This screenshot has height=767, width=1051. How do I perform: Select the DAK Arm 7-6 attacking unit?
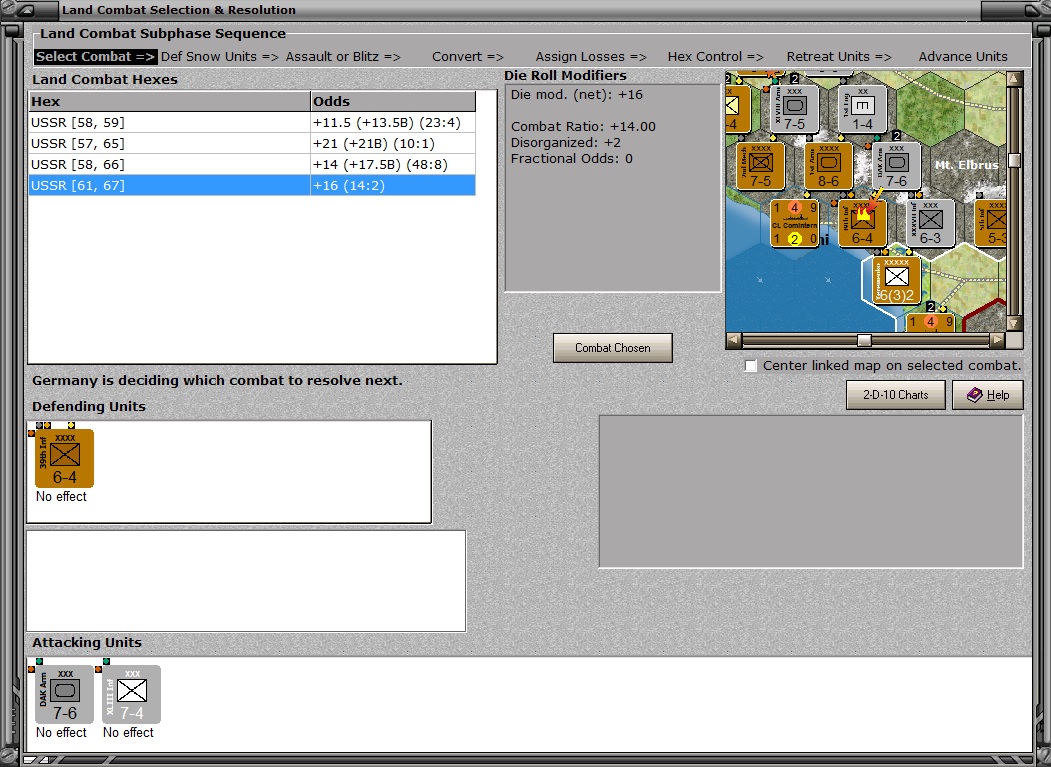64,694
